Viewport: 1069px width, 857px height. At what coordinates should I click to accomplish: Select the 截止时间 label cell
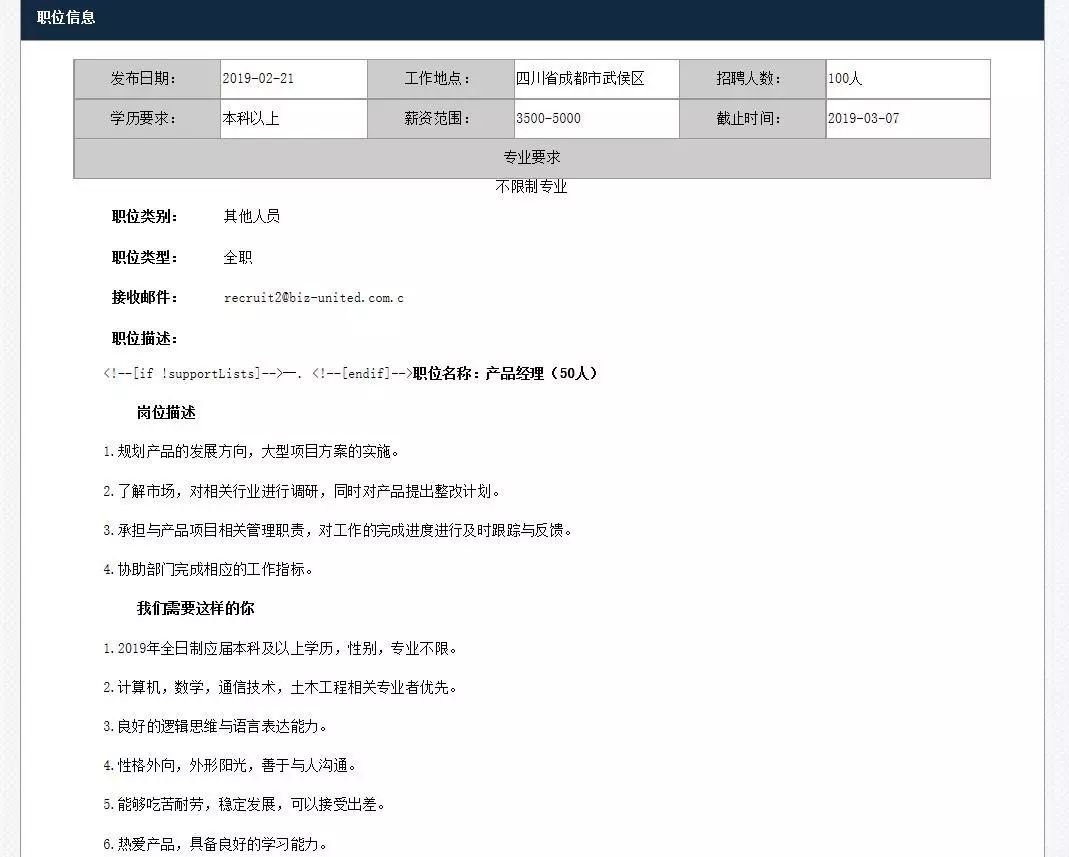point(753,119)
